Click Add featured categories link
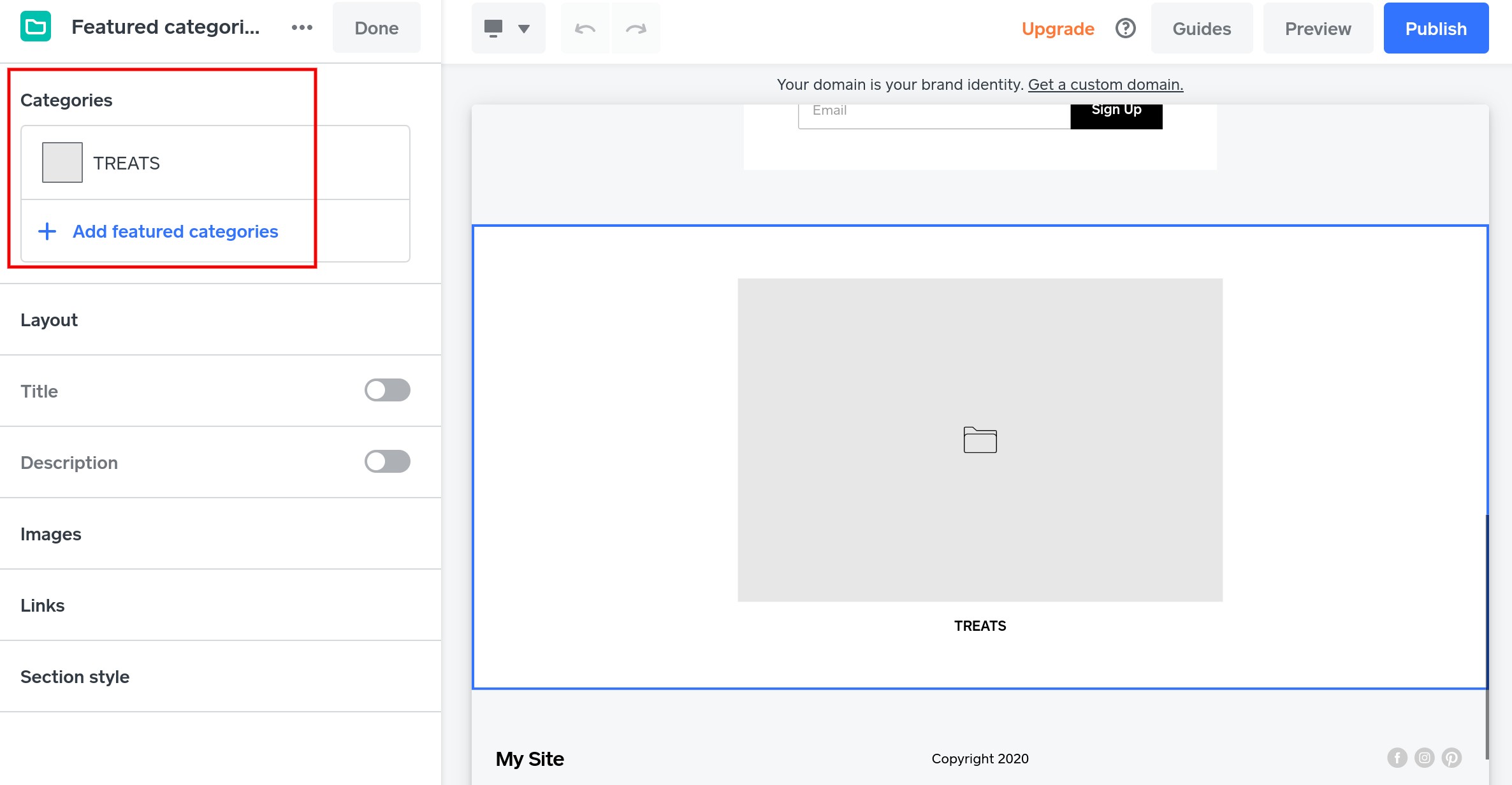Image resolution: width=1512 pixels, height=785 pixels. click(x=175, y=231)
